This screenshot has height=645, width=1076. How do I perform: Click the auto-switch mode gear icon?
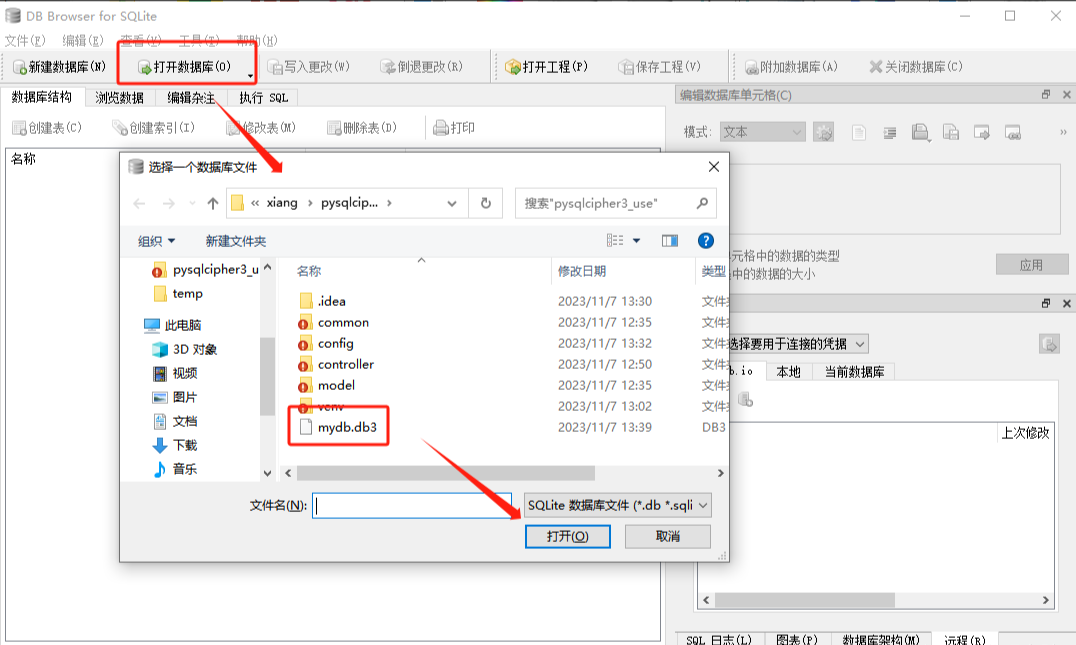[823, 132]
